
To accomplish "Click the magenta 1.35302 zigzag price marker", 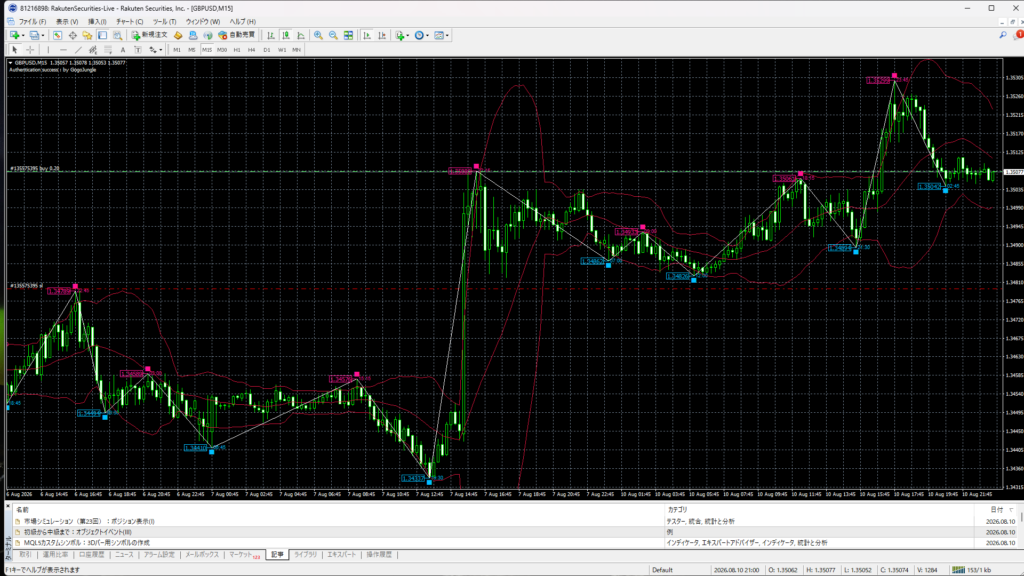I will 880,80.
